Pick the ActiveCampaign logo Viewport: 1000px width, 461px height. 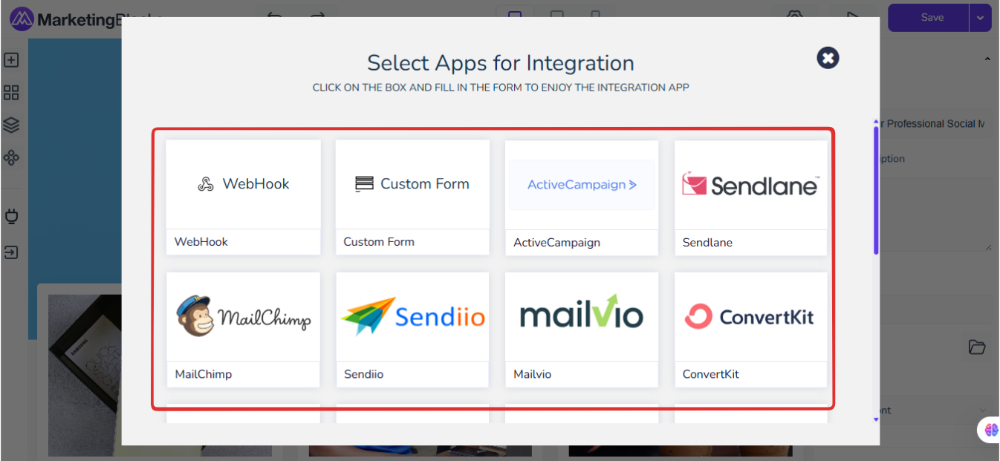(x=582, y=185)
